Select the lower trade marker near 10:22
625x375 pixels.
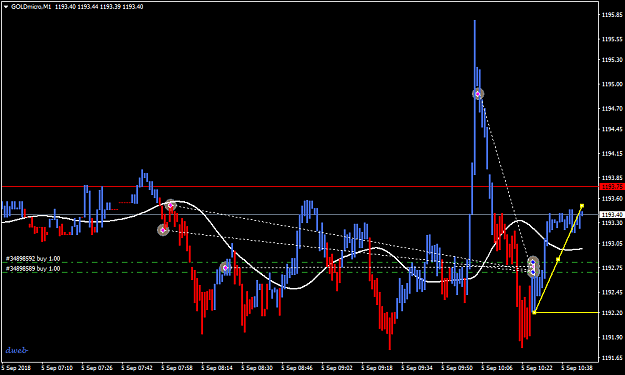[533, 272]
